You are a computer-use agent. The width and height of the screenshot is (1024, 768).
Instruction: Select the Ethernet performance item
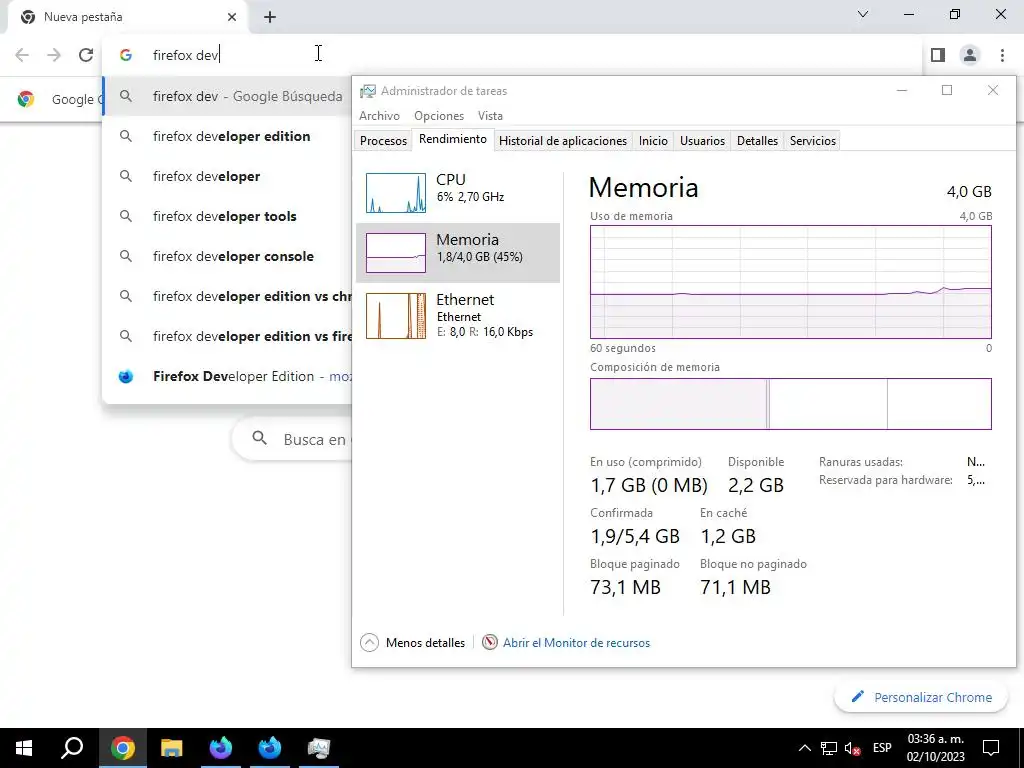click(458, 315)
